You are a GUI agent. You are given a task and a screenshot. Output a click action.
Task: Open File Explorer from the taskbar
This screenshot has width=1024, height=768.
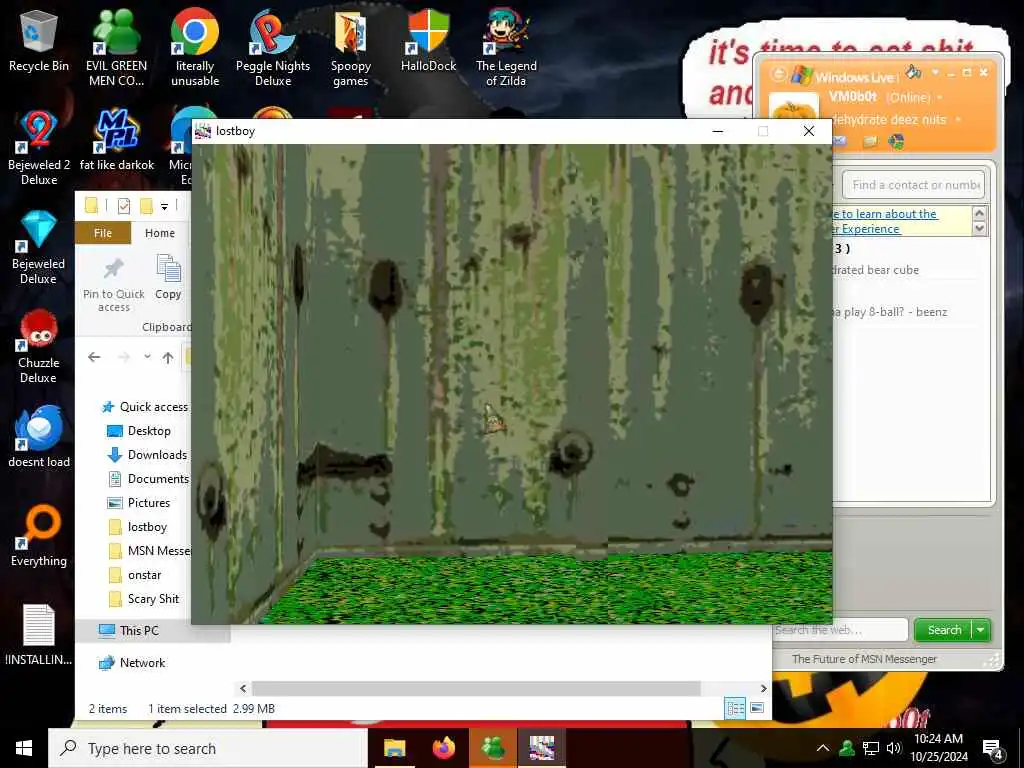[x=394, y=748]
